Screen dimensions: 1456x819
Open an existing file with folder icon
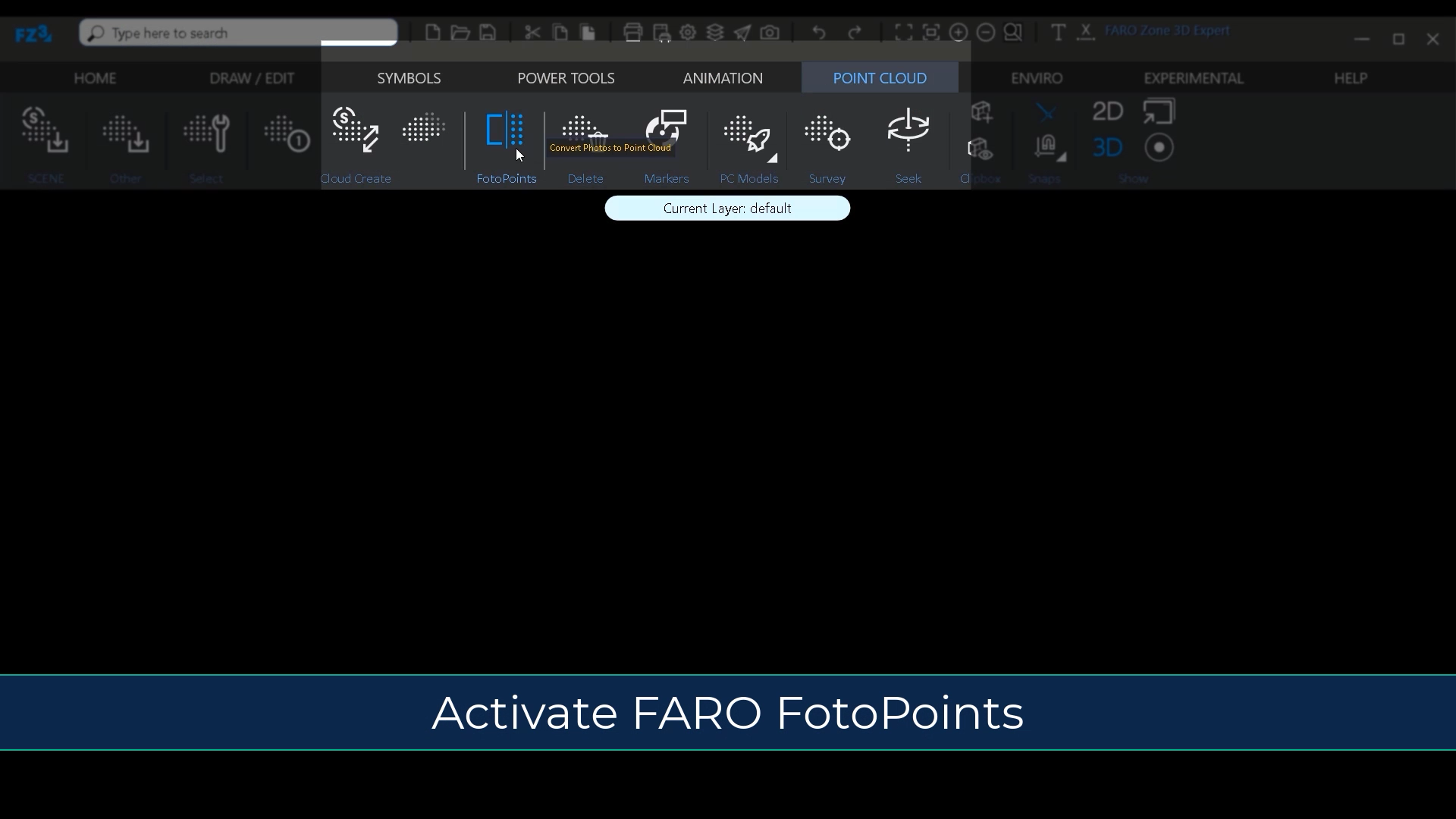tap(460, 33)
